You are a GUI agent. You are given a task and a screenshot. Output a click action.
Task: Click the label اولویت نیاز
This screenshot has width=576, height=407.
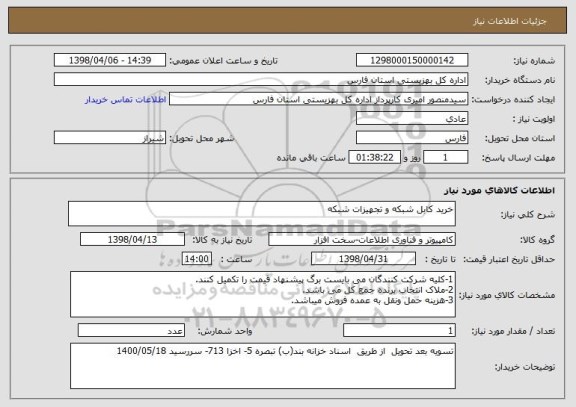click(x=534, y=119)
